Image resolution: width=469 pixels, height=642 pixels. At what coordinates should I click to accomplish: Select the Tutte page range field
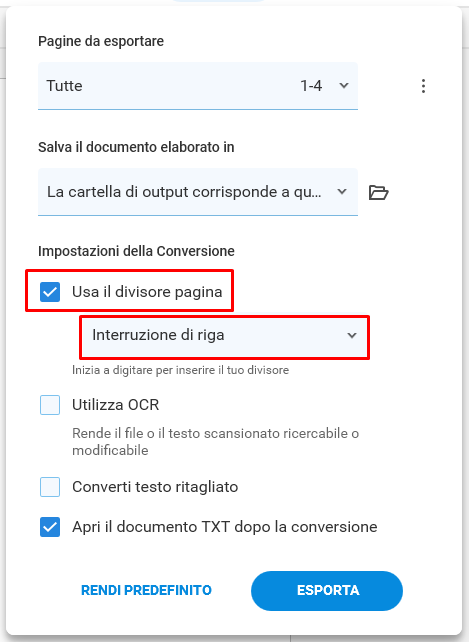click(x=198, y=86)
